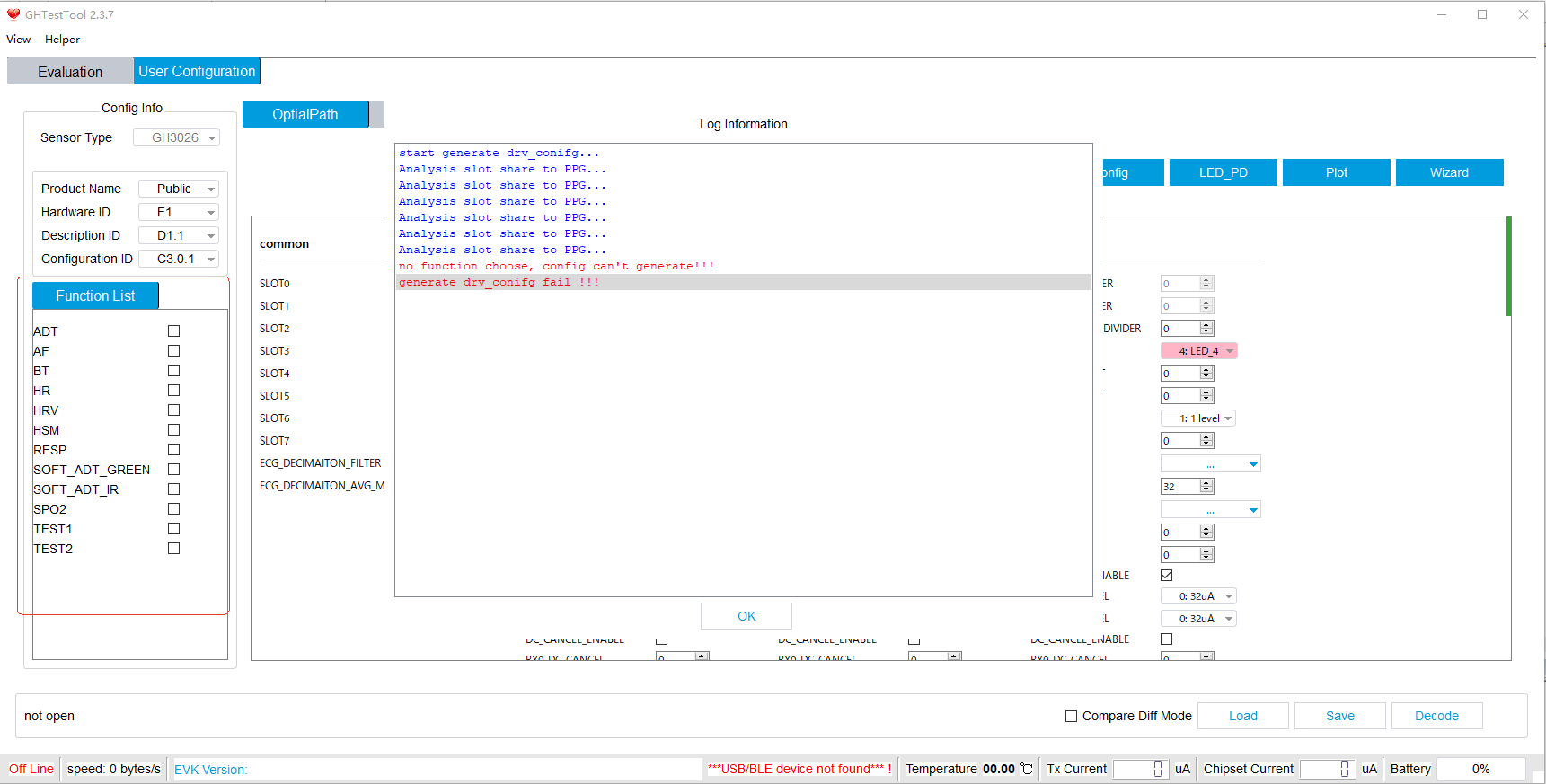The width and height of the screenshot is (1546, 784).
Task: Click the Save button
Action: 1340,716
